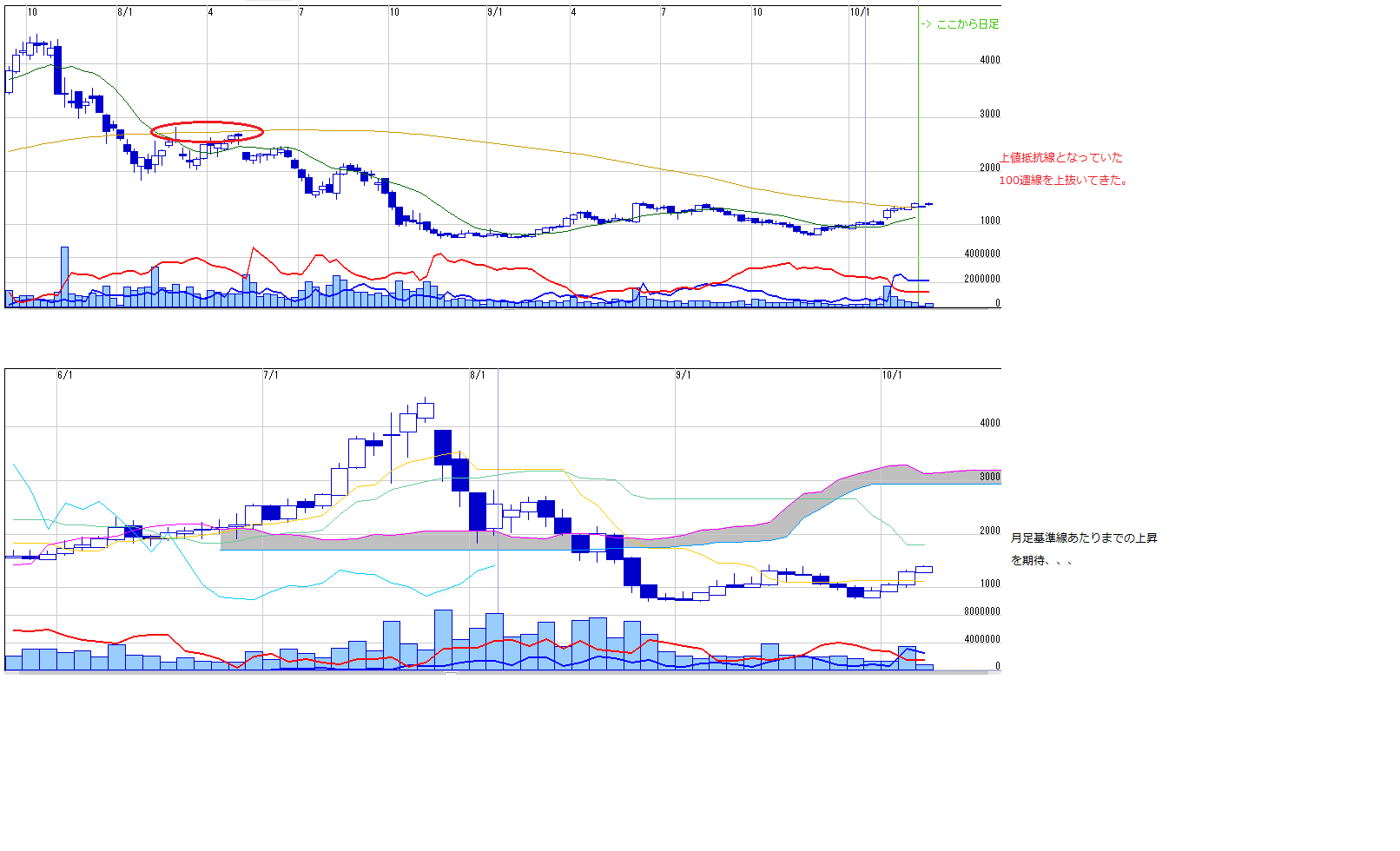Click the '9/1' date label on upper chart
1400x851 pixels.
(495, 12)
